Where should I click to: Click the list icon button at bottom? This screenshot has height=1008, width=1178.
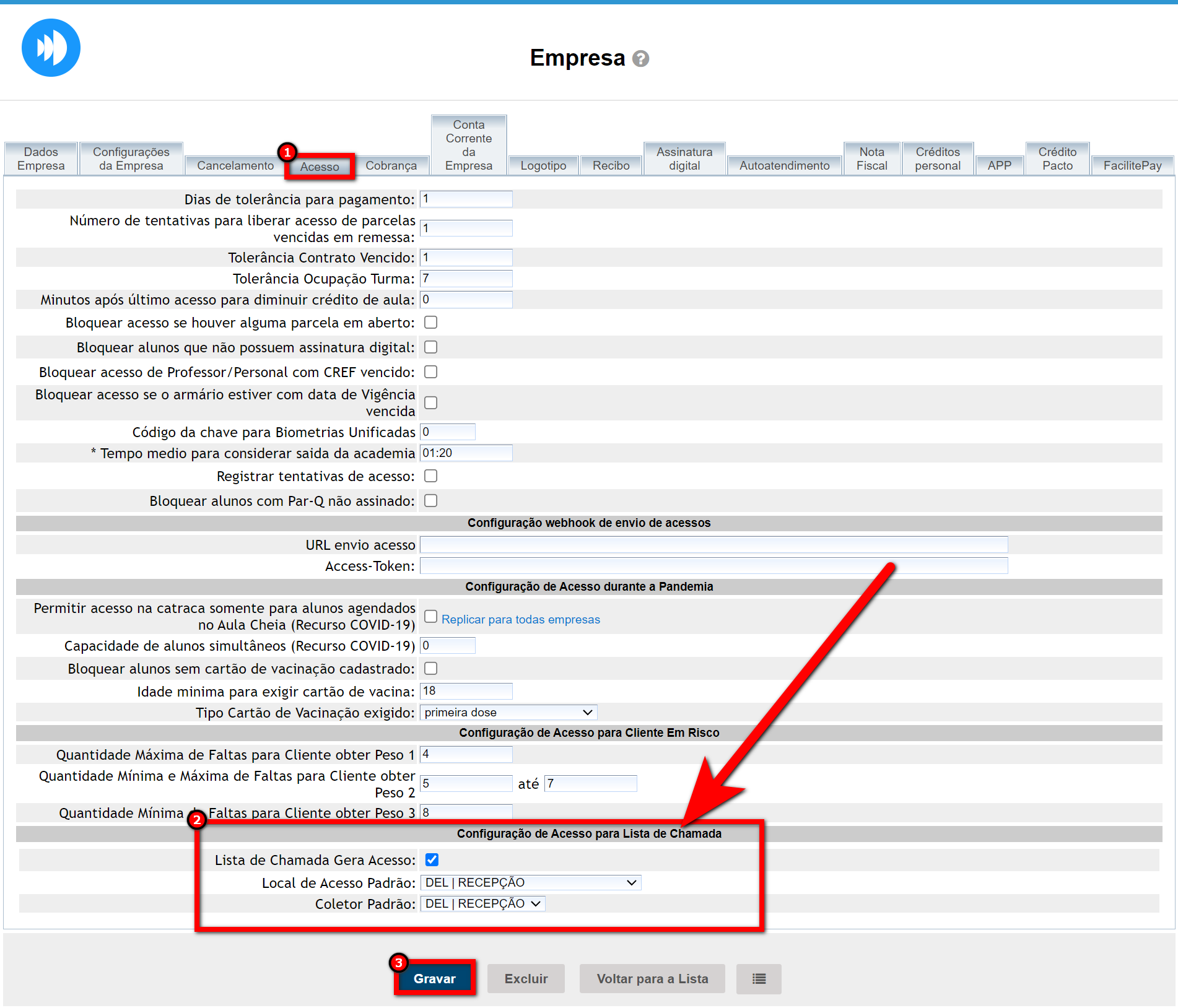[x=758, y=978]
